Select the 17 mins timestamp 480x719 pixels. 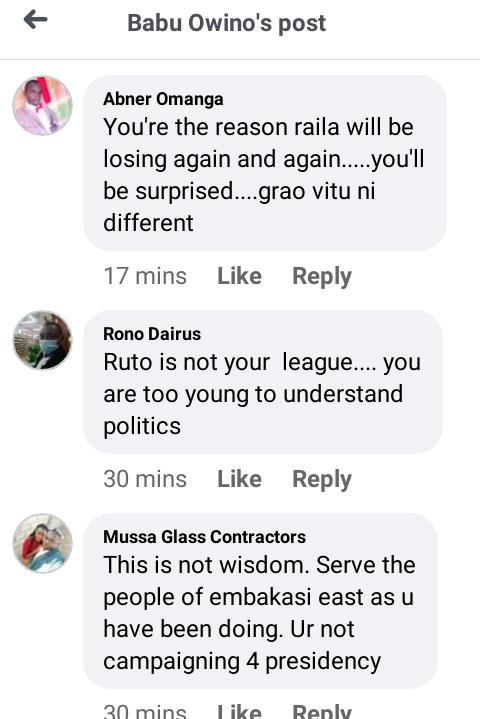(145, 276)
